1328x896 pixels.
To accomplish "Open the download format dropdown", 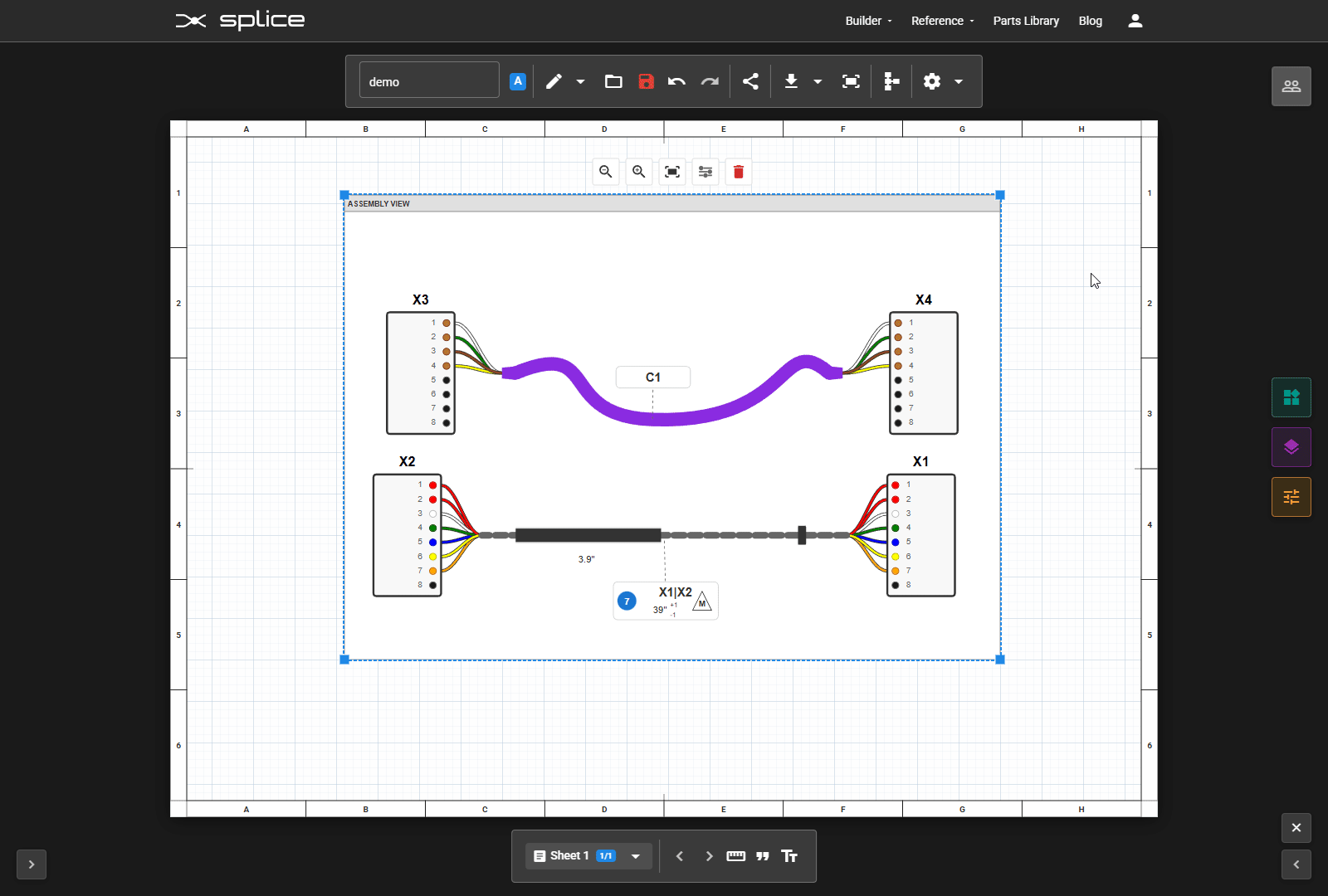I will [818, 81].
